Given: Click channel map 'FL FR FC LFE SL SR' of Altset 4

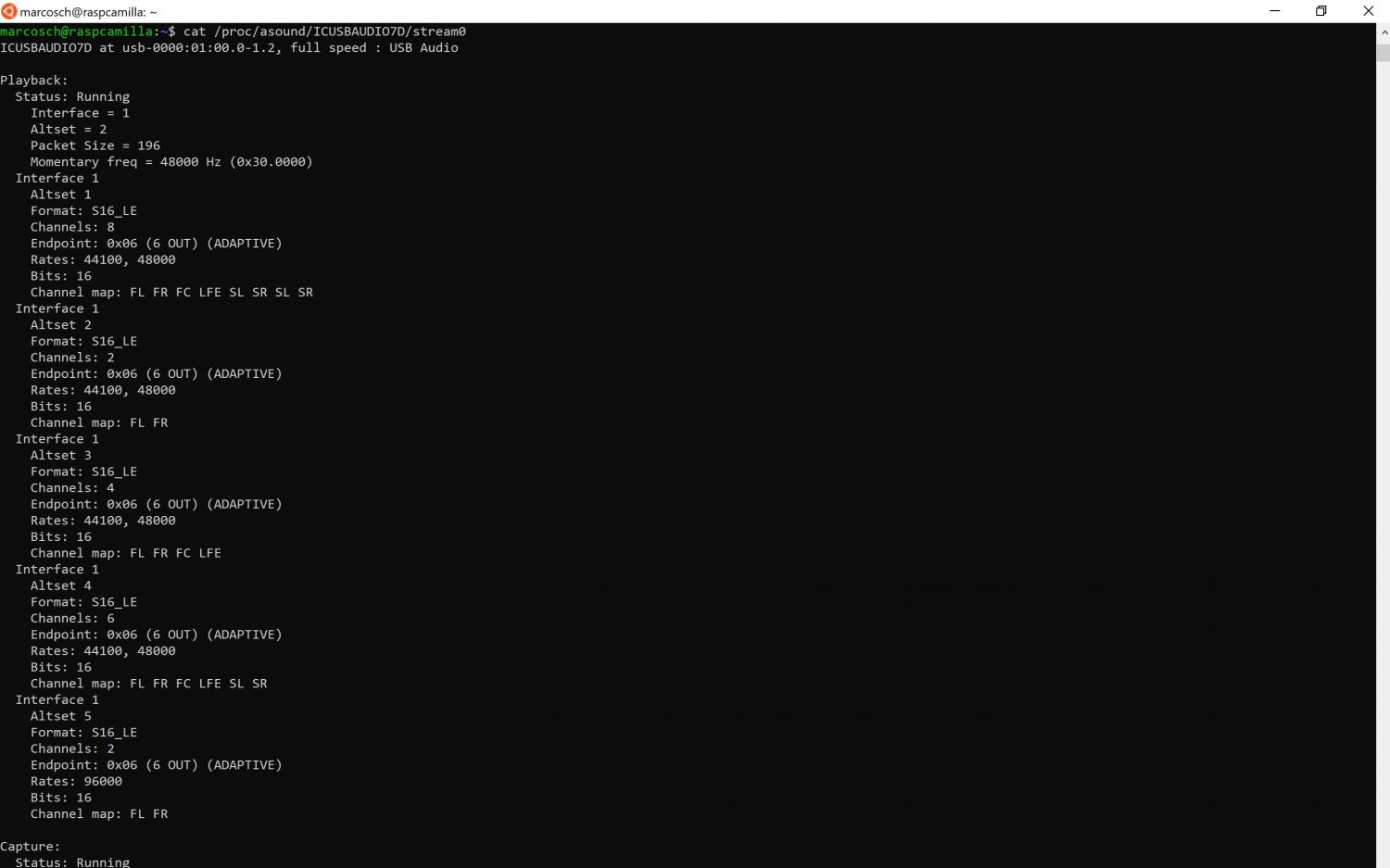Looking at the screenshot, I should click(198, 684).
